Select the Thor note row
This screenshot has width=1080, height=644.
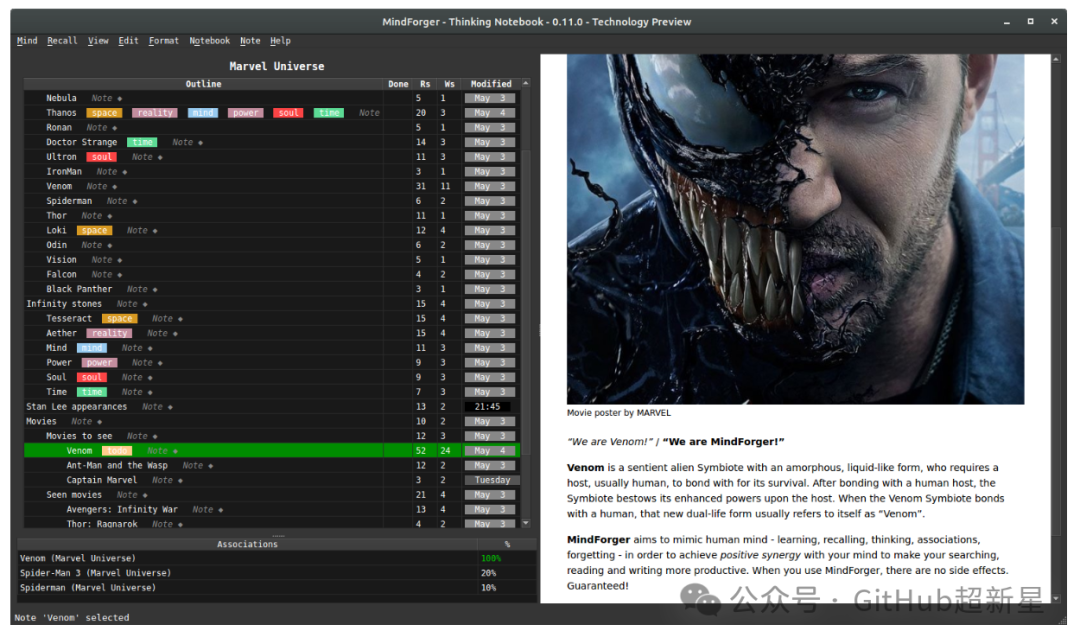272,216
